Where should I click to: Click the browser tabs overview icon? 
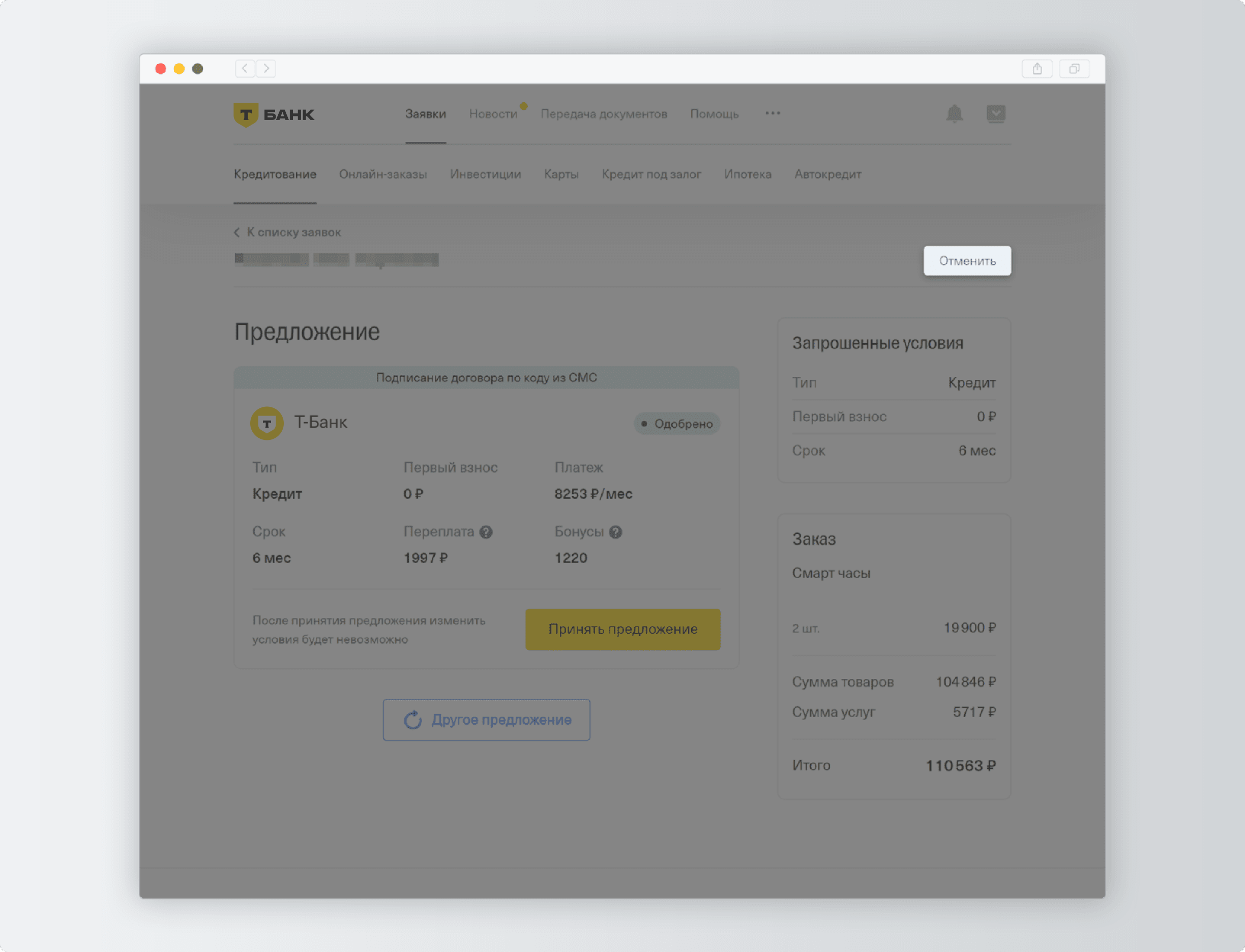1074,69
